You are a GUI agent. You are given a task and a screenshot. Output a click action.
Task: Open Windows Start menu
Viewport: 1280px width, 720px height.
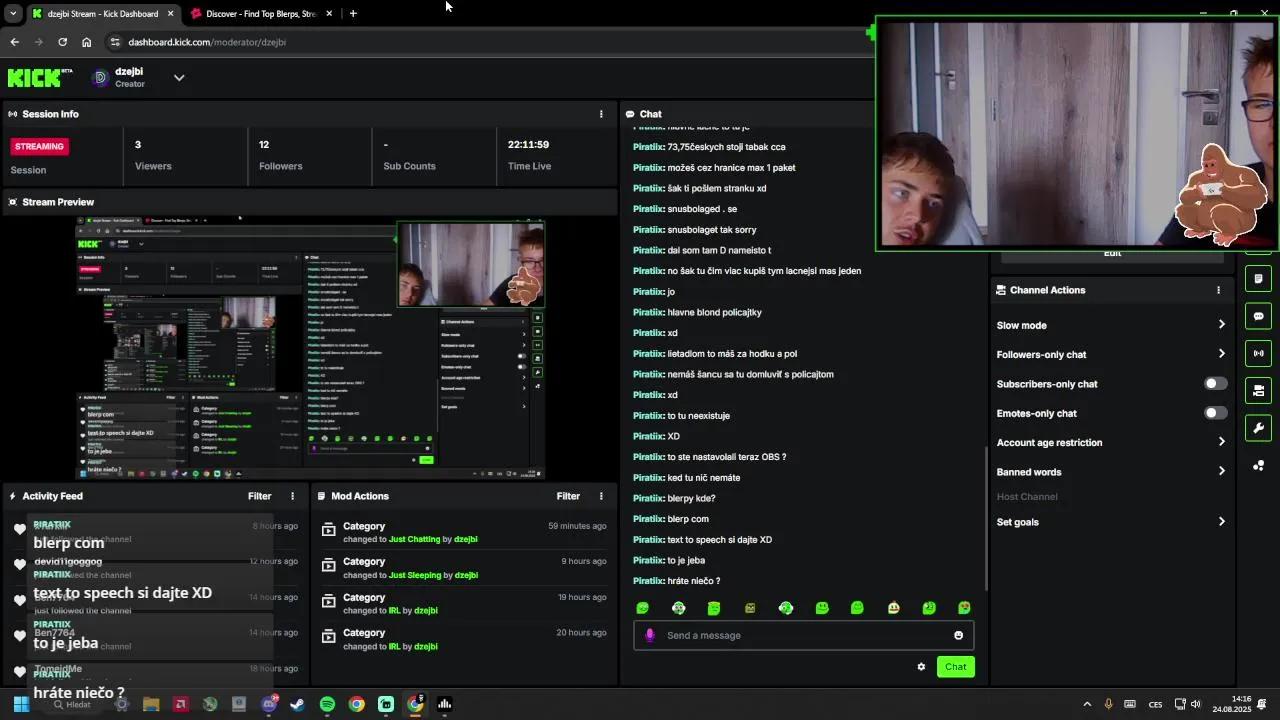coord(20,704)
